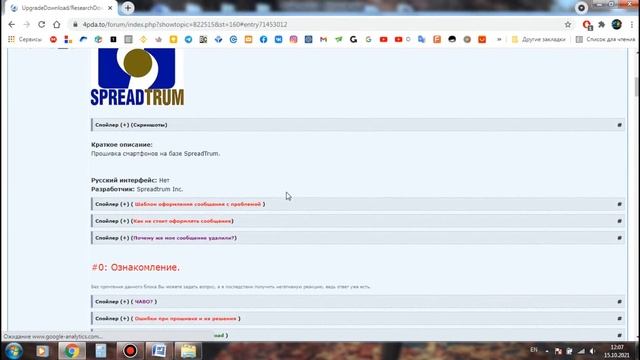Open the first YouTube bookmark
Screen dimensions: 640x360
383,39
